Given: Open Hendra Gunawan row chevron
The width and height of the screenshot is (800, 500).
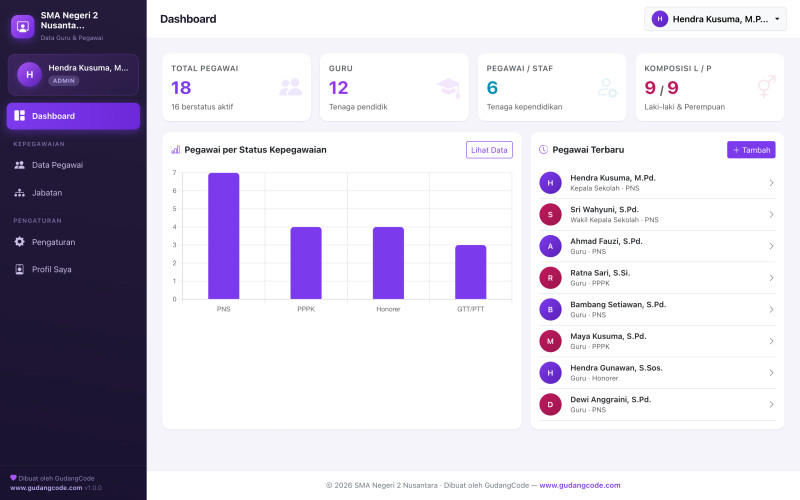Looking at the screenshot, I should 771,372.
